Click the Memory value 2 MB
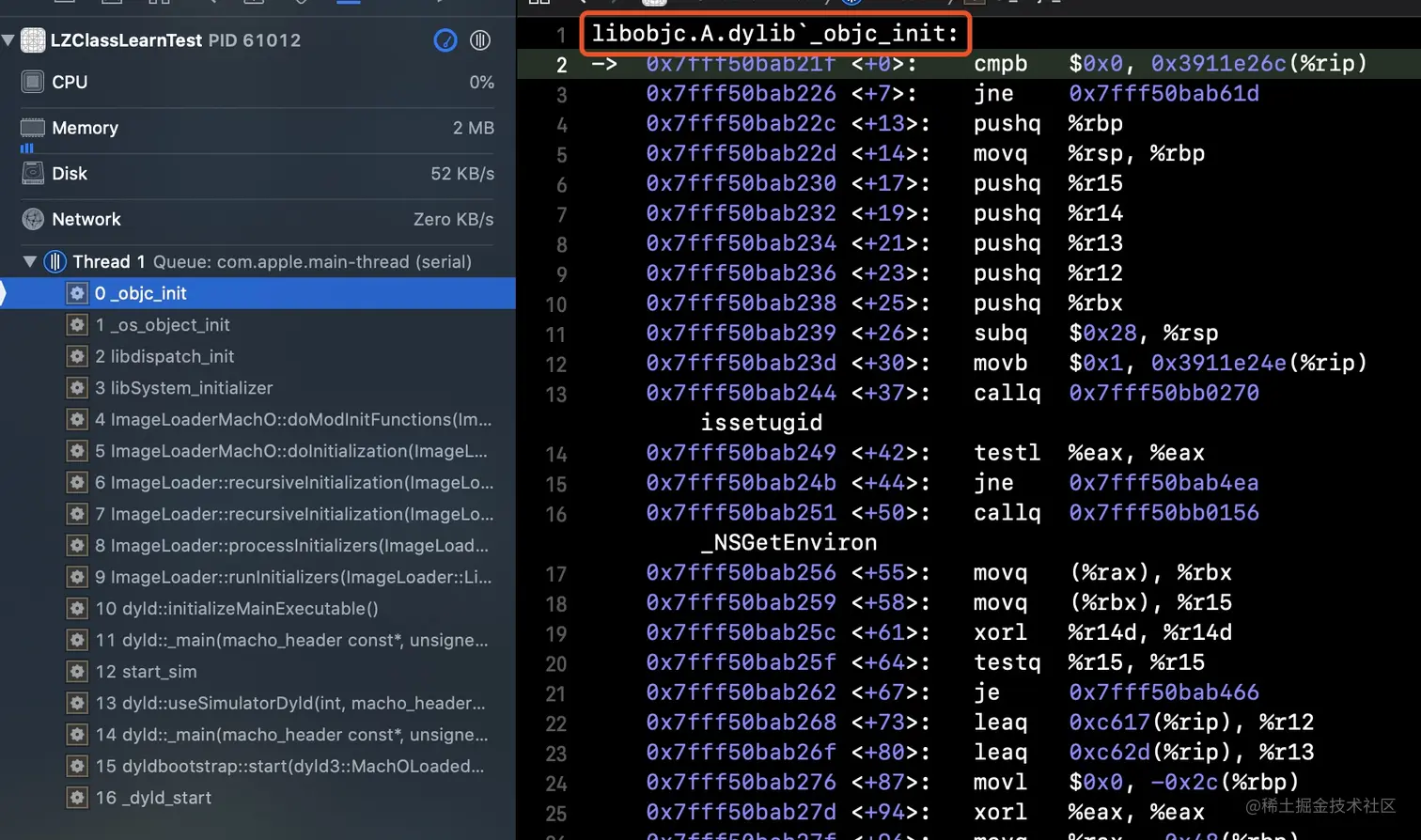 pyautogui.click(x=473, y=128)
